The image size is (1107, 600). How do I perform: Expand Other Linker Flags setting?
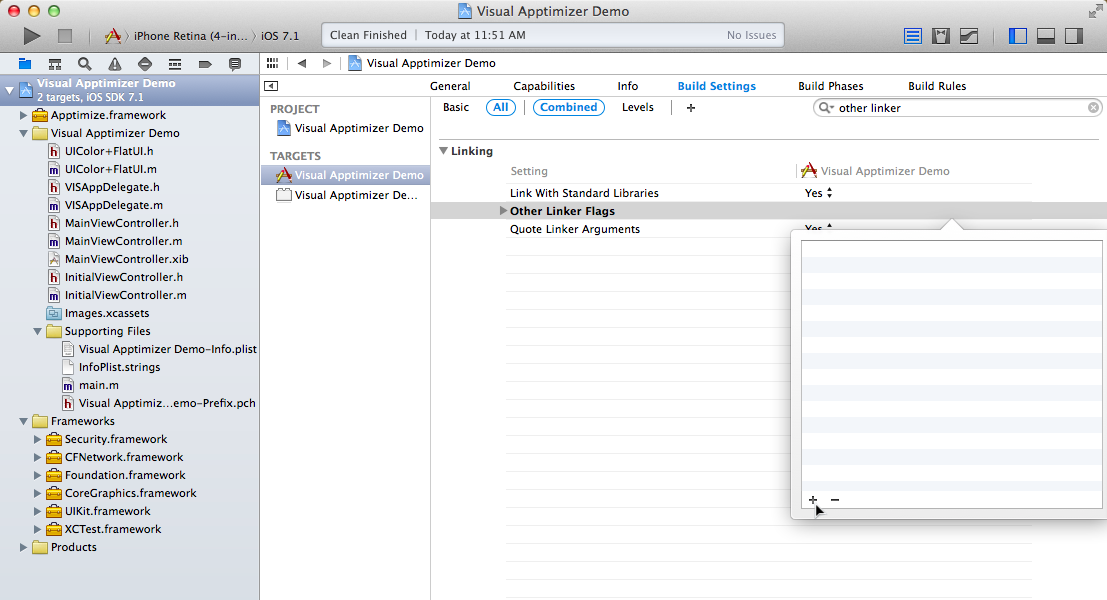(x=503, y=211)
